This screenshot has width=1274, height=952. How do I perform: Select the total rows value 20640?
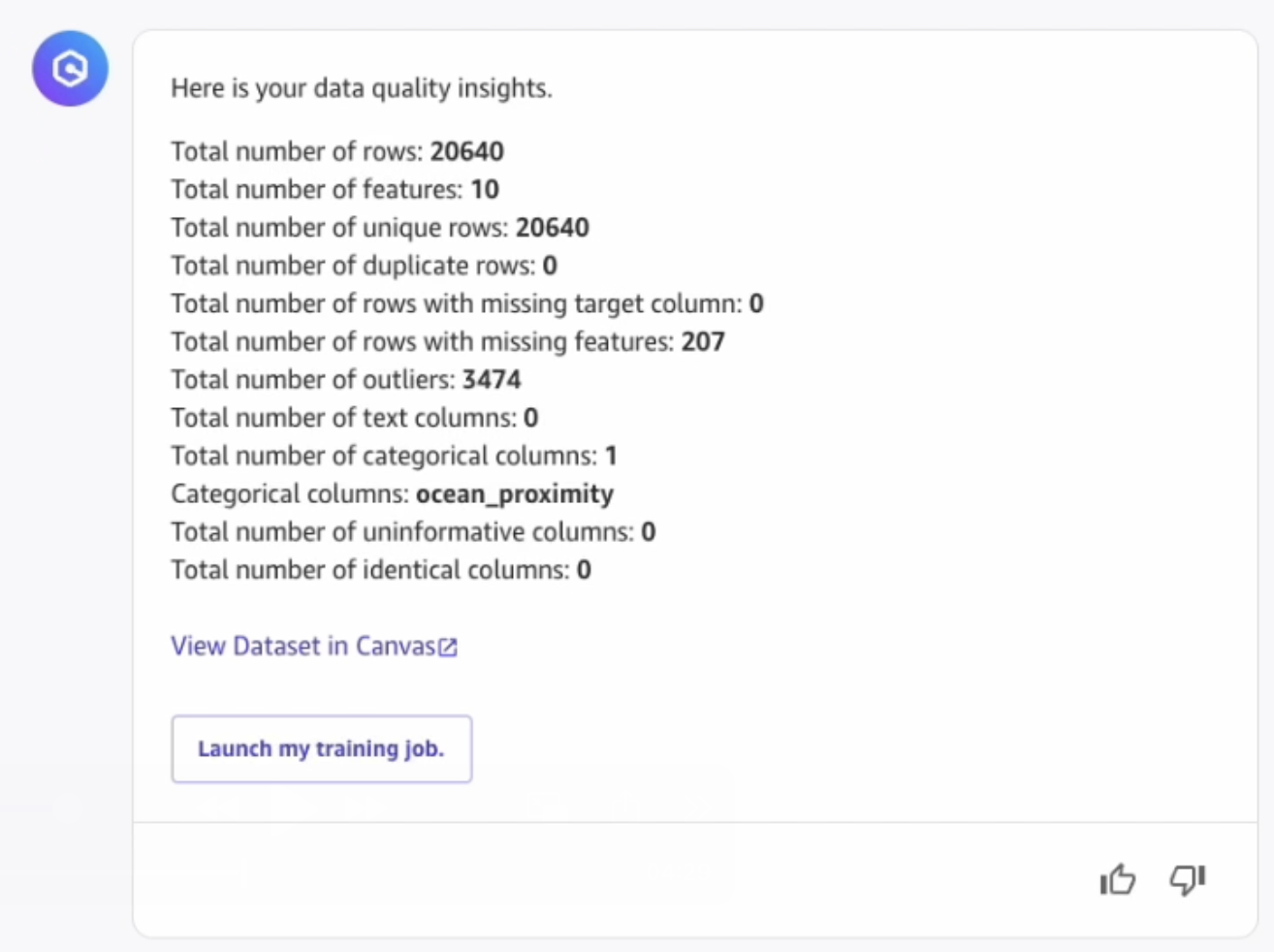pos(467,151)
